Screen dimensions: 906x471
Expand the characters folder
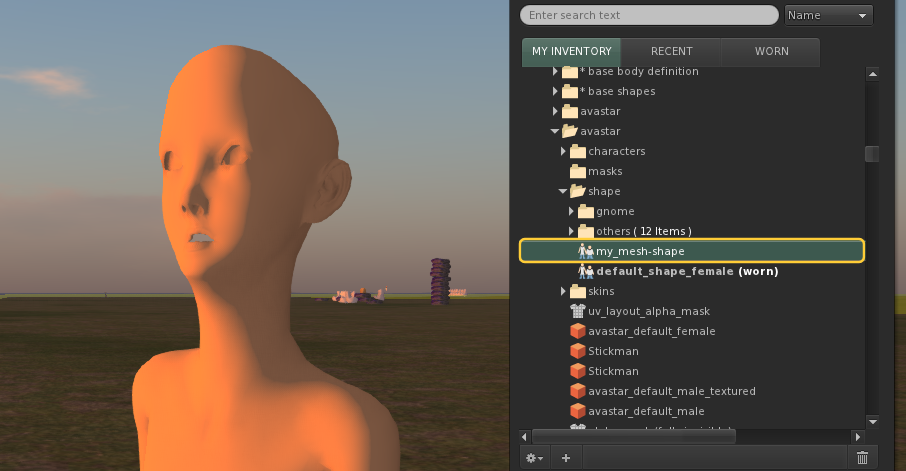coord(563,151)
